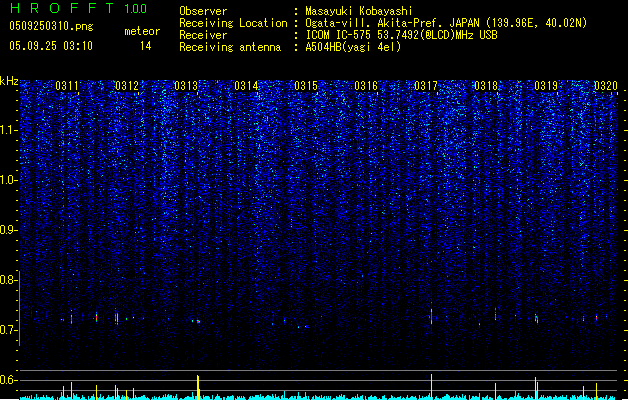629x400 pixels.
Task: Click the 'Receiving Location' field label
Action: pos(233,23)
